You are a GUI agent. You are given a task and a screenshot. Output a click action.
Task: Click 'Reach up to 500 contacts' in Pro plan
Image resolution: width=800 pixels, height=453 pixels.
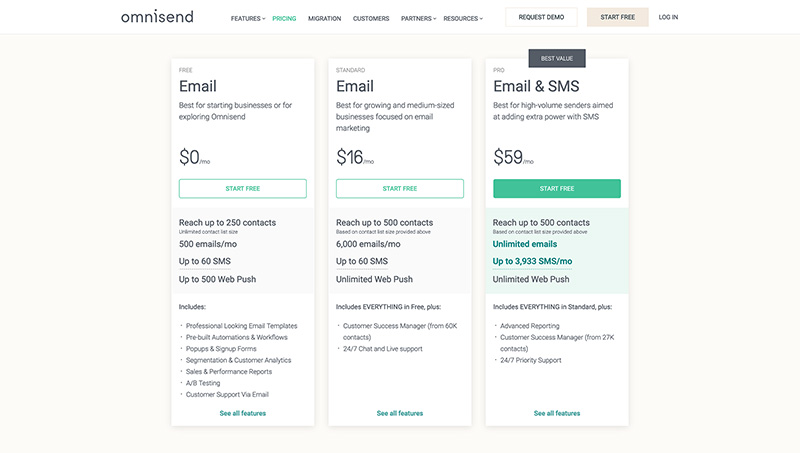541,222
